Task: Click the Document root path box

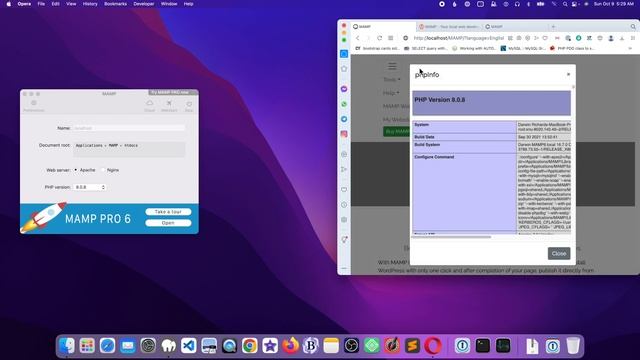Action: pyautogui.click(x=129, y=149)
